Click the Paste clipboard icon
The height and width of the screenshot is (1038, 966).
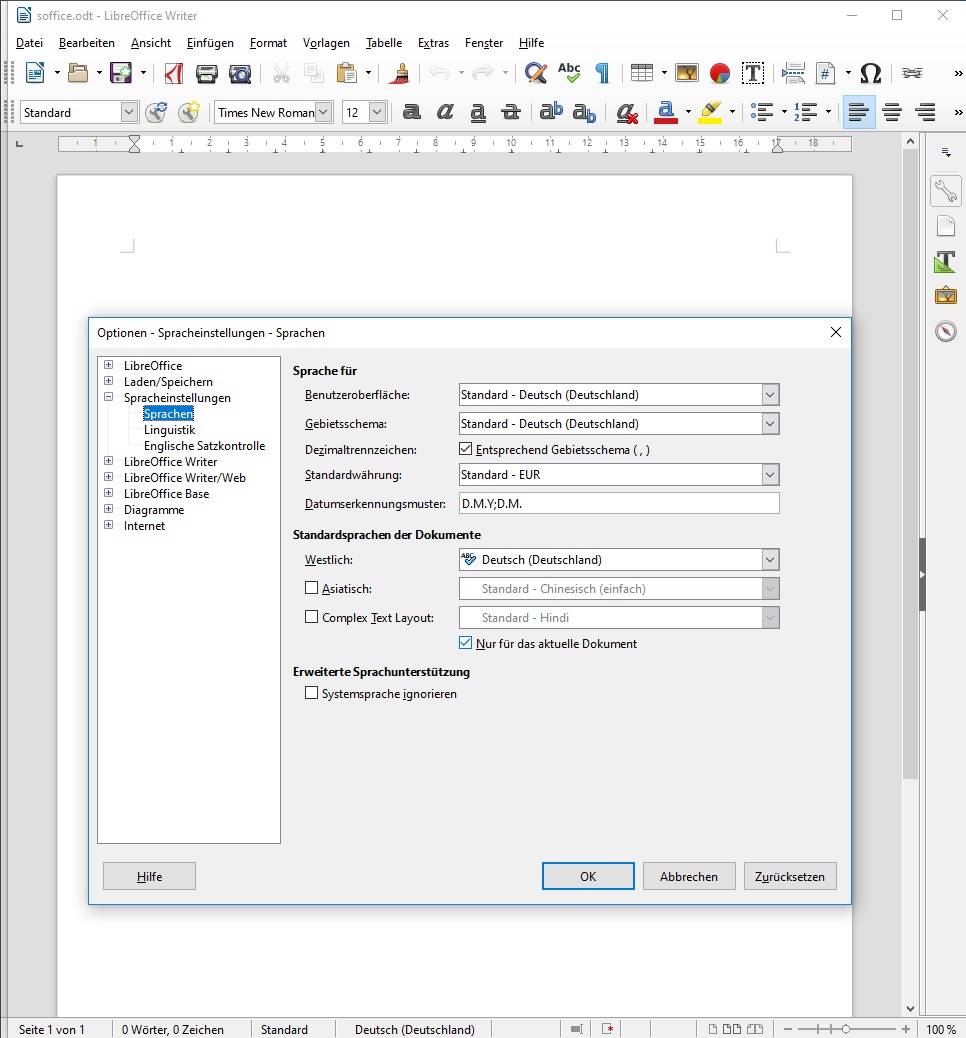coord(346,73)
